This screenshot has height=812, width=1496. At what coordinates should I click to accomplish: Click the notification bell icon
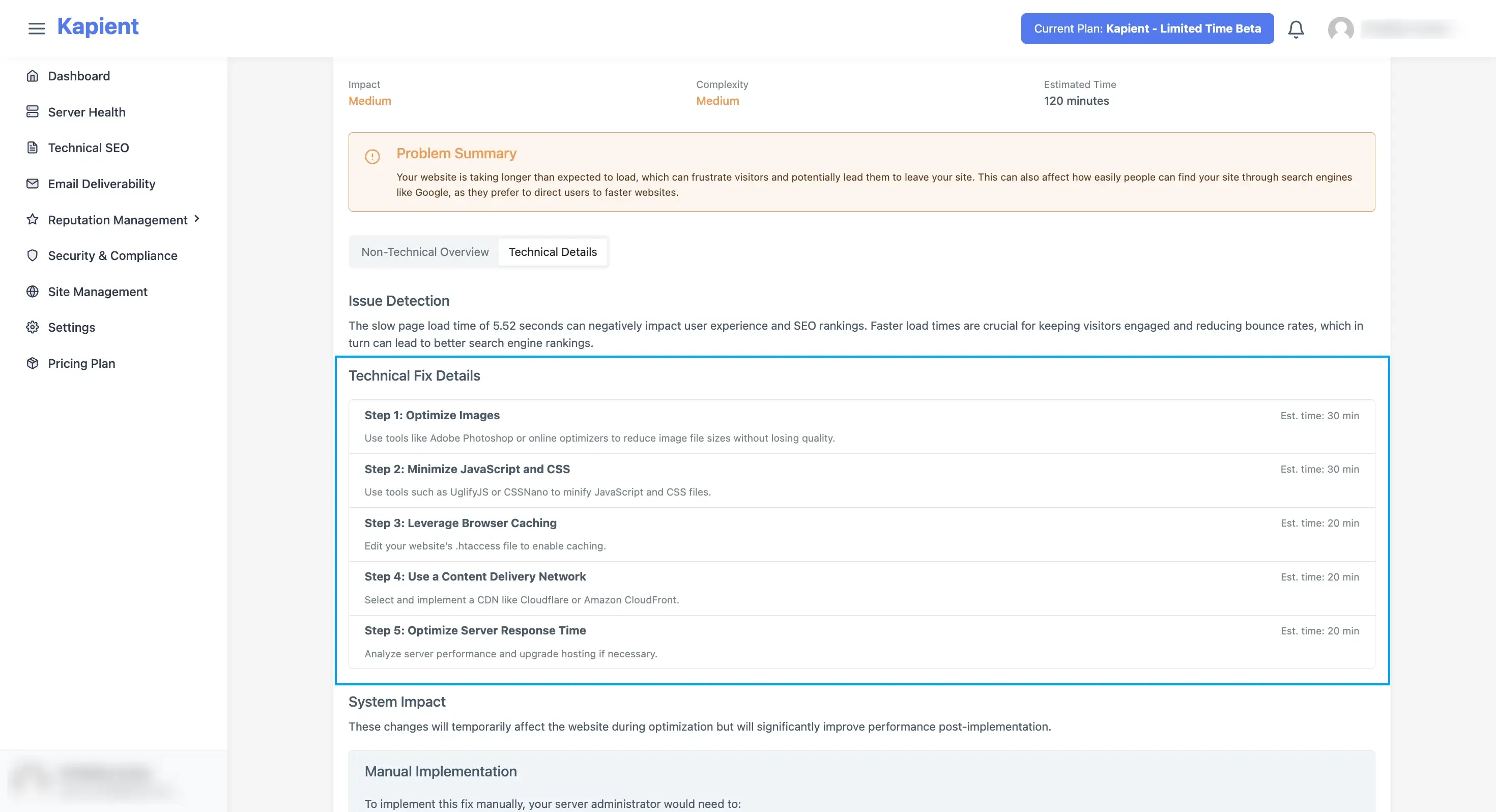pos(1296,28)
